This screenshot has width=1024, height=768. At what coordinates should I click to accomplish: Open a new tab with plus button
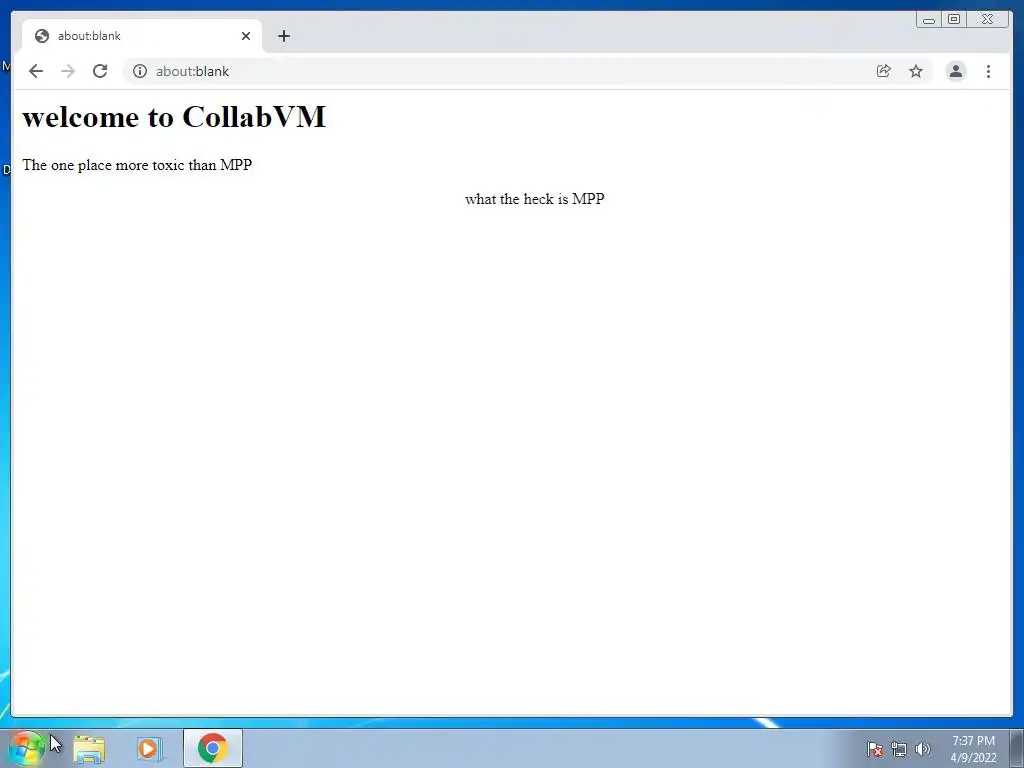[x=283, y=36]
